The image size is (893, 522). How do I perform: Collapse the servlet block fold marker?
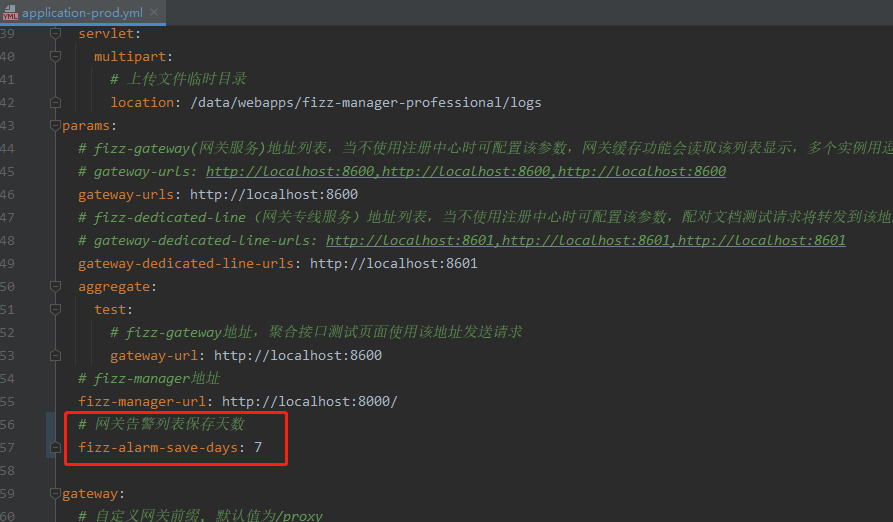click(x=55, y=34)
